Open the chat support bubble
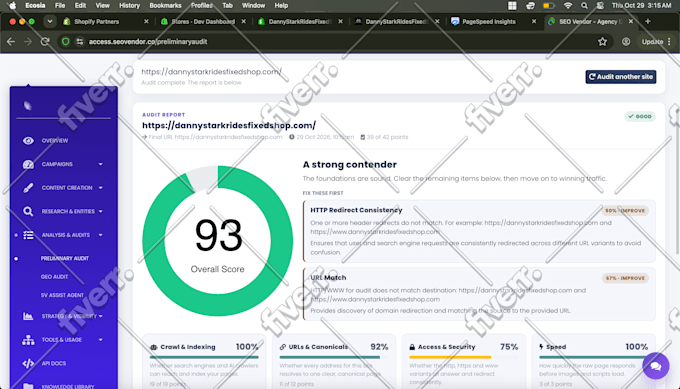 (656, 366)
